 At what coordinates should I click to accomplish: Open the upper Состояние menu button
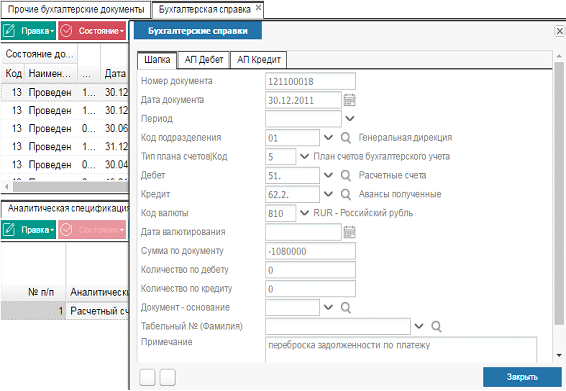(92, 31)
